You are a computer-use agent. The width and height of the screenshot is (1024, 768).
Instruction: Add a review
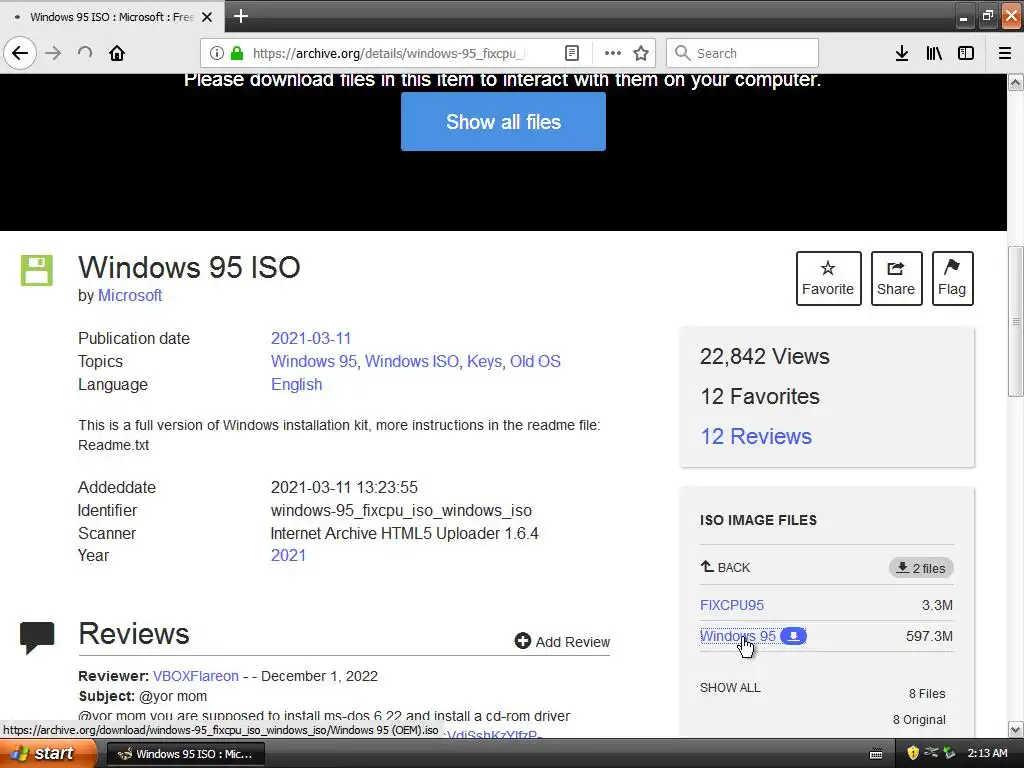562,641
